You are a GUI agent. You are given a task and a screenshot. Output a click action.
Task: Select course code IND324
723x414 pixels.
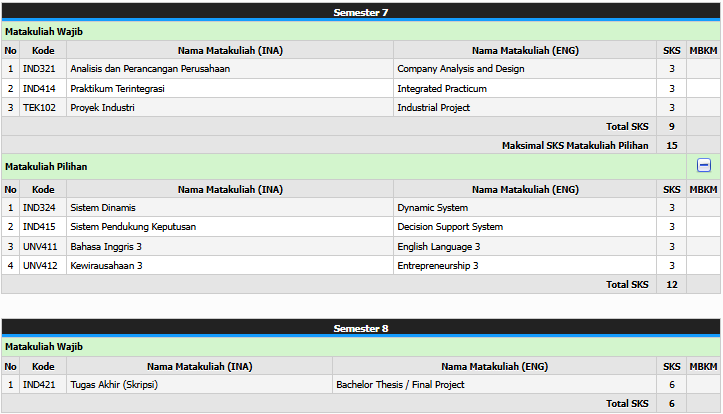pyautogui.click(x=37, y=208)
